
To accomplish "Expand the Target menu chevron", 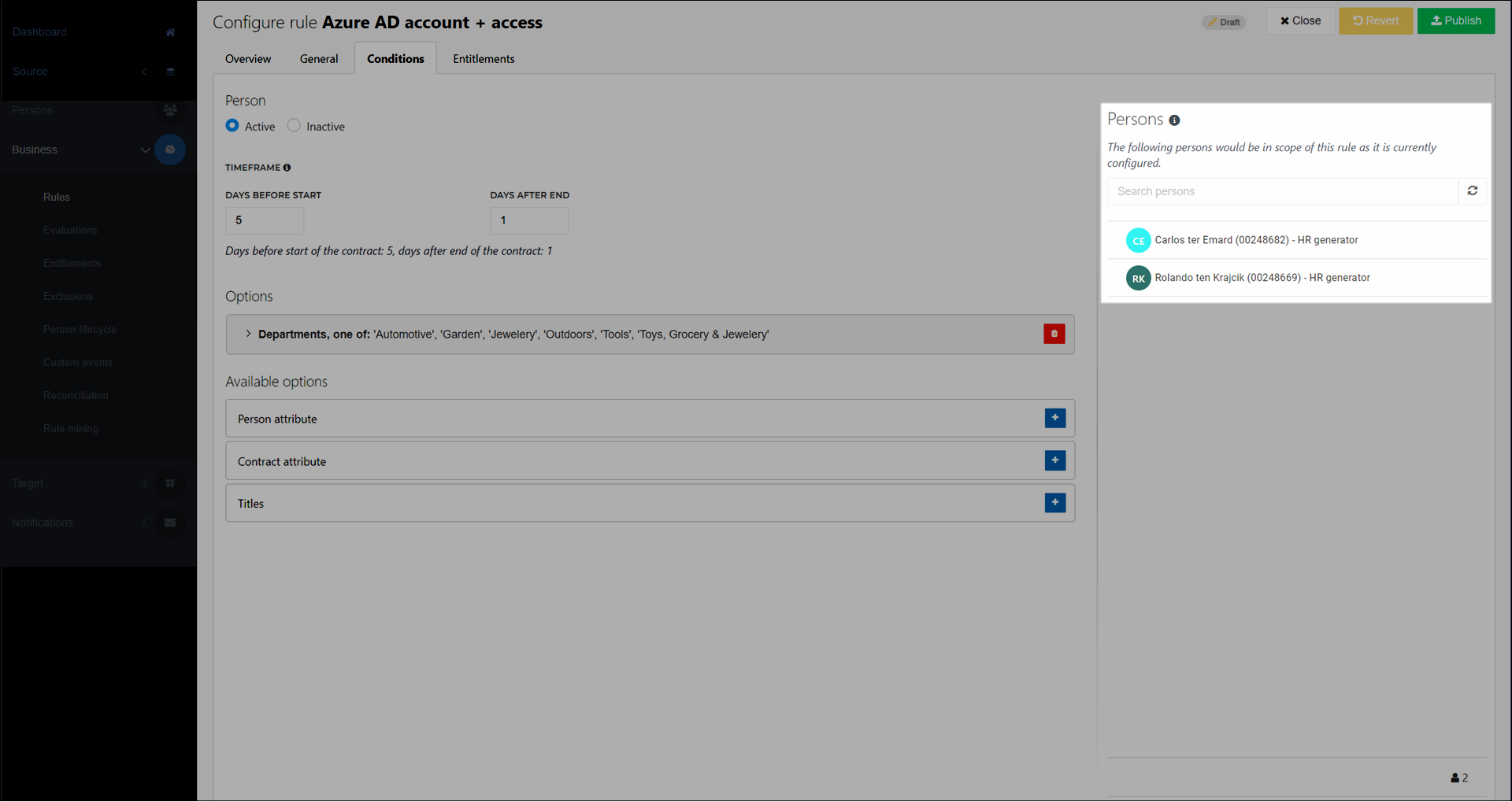I will coord(145,483).
